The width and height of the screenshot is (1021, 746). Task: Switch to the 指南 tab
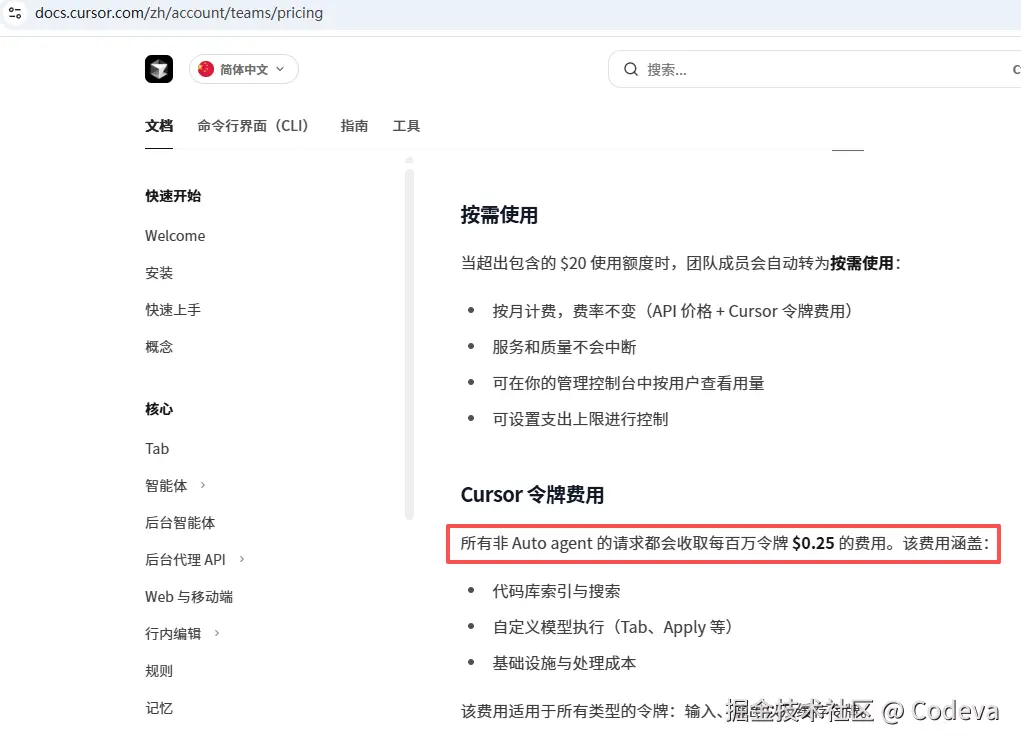pos(354,126)
